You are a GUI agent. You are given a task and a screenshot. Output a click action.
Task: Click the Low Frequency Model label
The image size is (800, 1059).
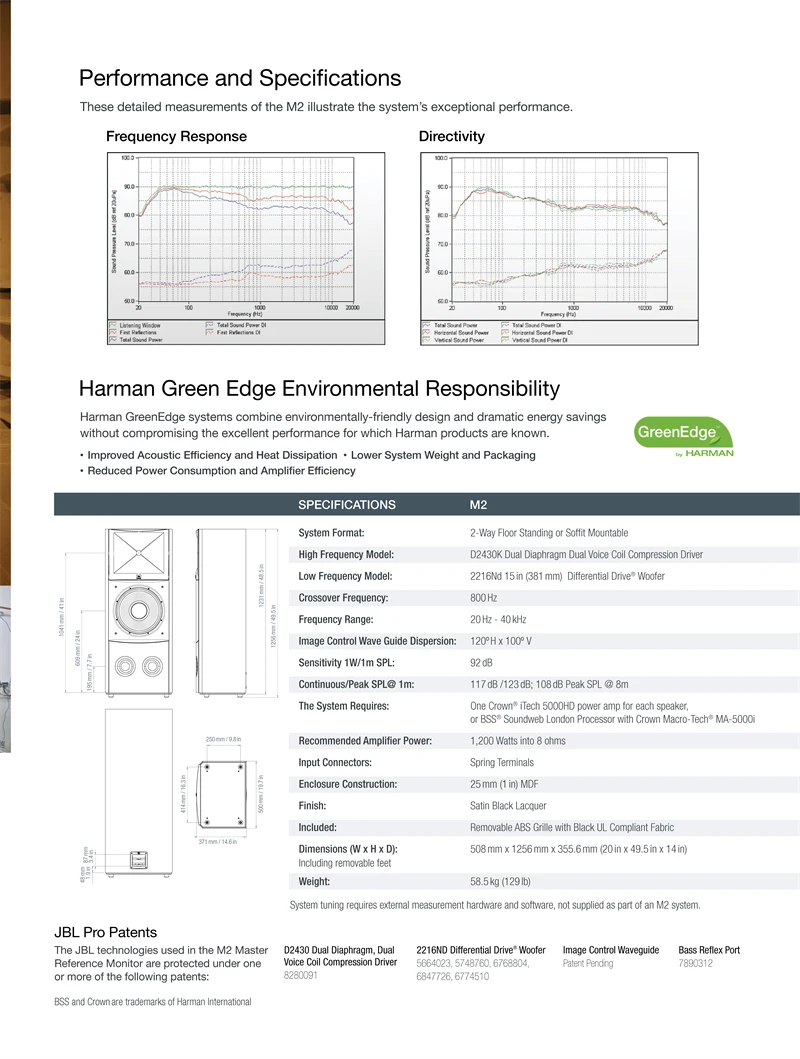coord(345,576)
